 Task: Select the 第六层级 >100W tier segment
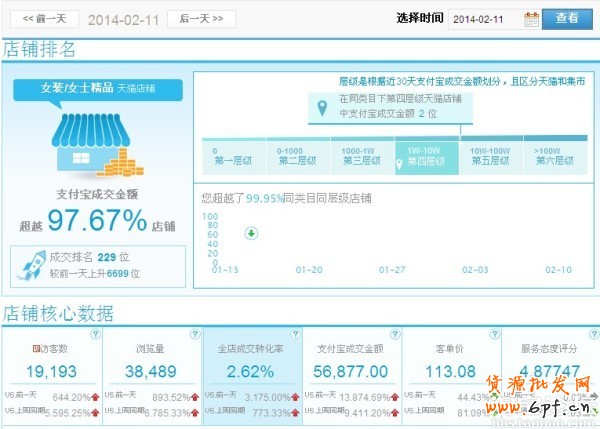tap(560, 156)
